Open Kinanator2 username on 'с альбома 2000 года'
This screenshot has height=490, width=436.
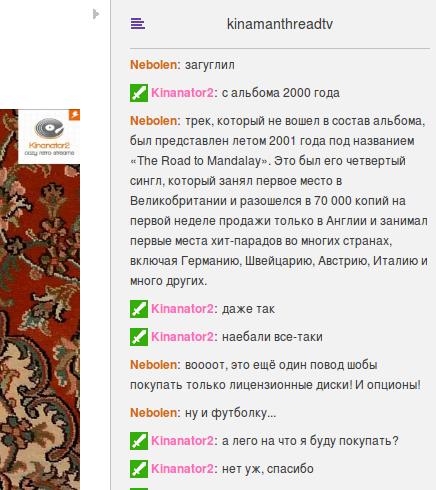point(182,93)
